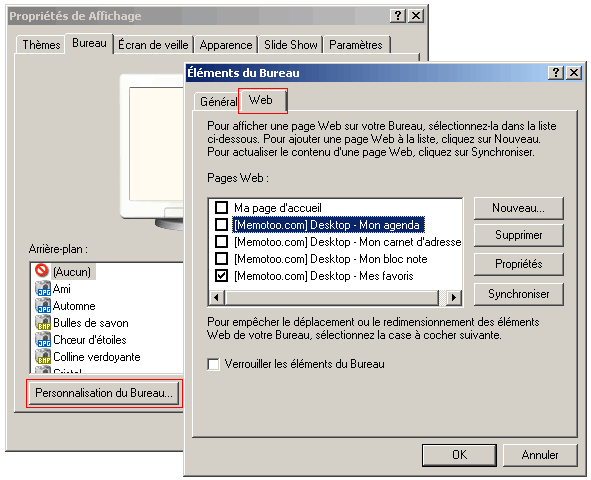Click the Synchroniser button

pos(519,294)
